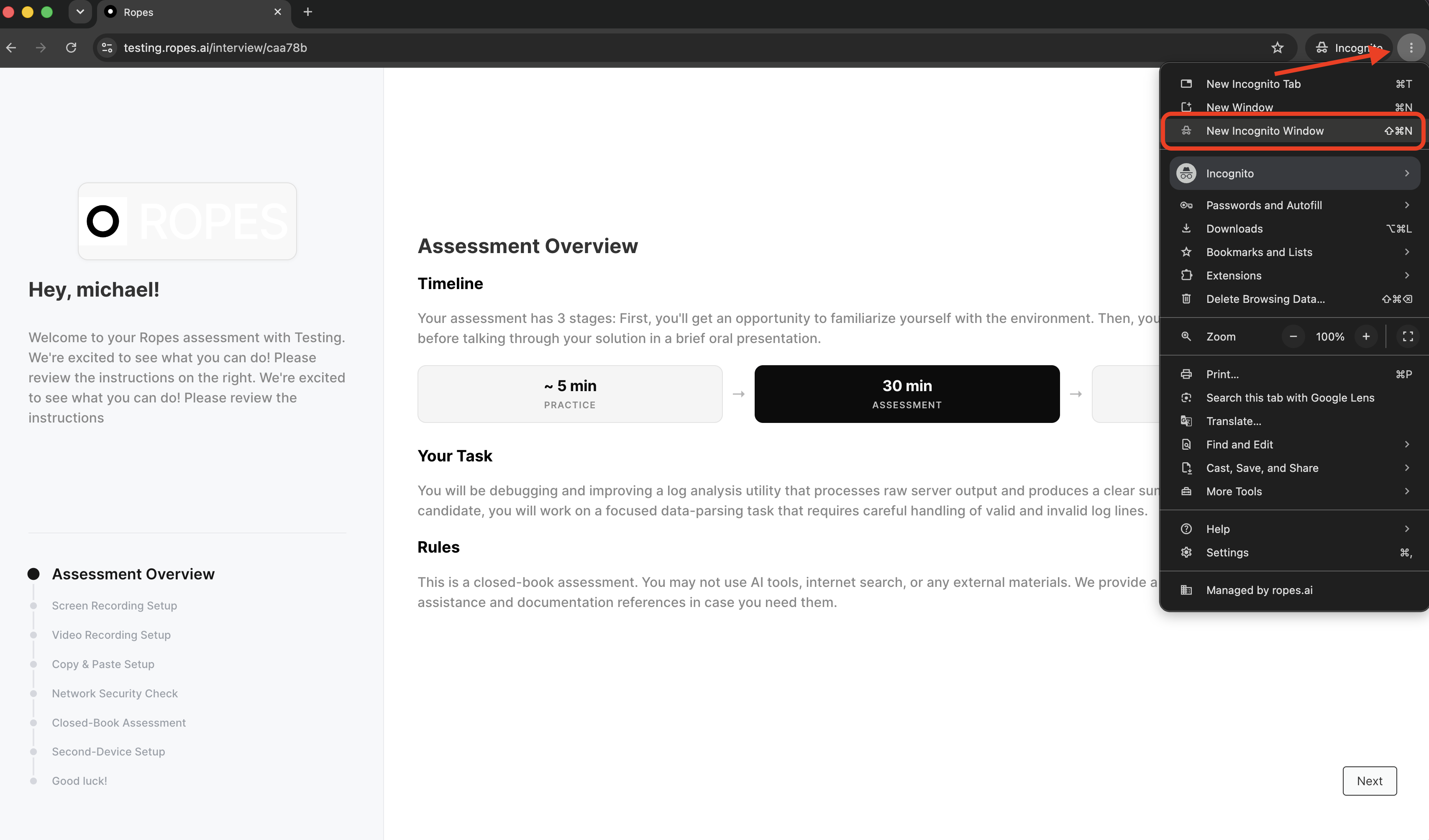Open a new tab with plus button
This screenshot has width=1429, height=840.
click(308, 12)
